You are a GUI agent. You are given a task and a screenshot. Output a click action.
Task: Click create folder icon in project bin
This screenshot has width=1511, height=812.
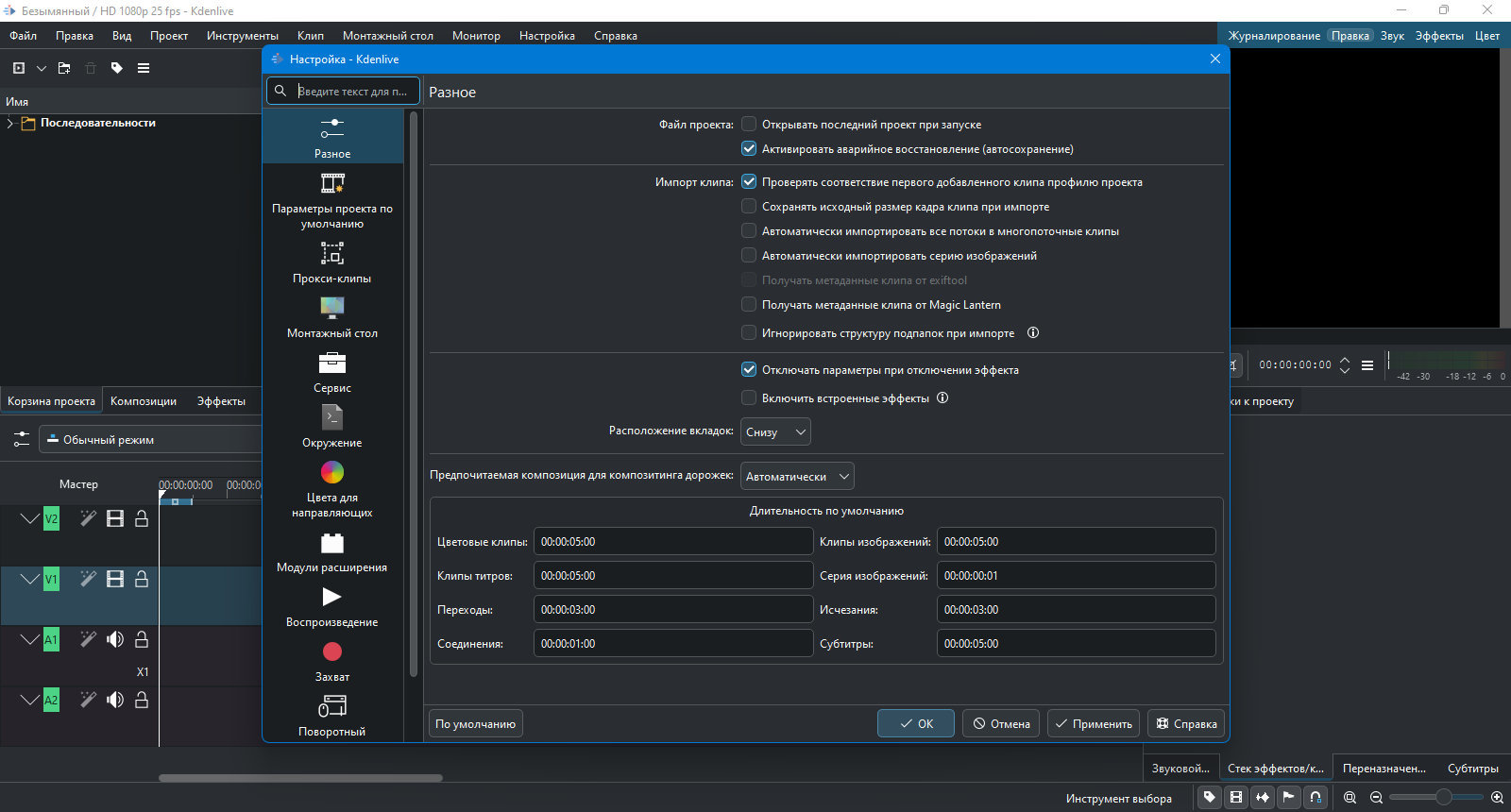[x=64, y=68]
